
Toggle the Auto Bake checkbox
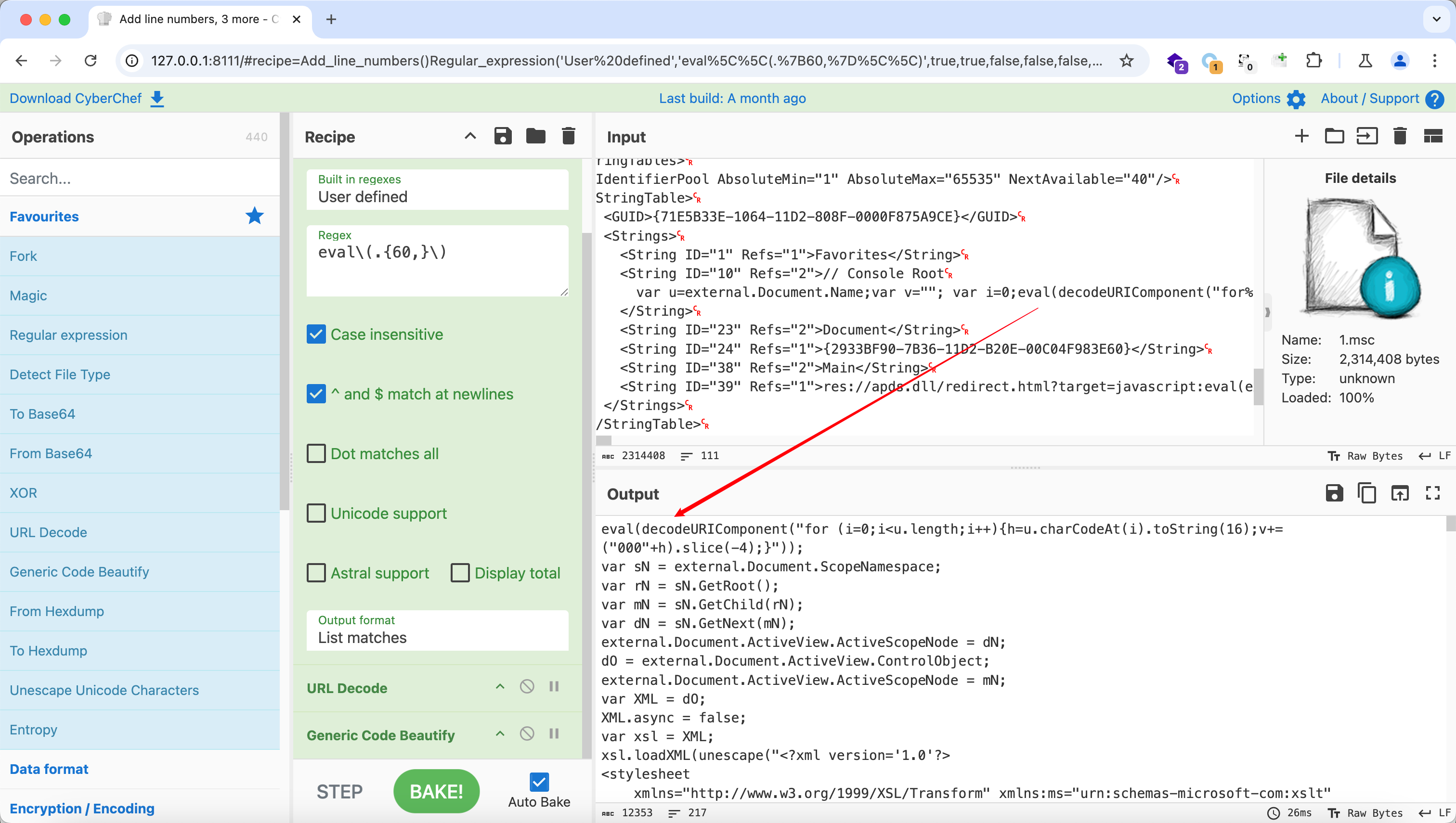pos(538,782)
